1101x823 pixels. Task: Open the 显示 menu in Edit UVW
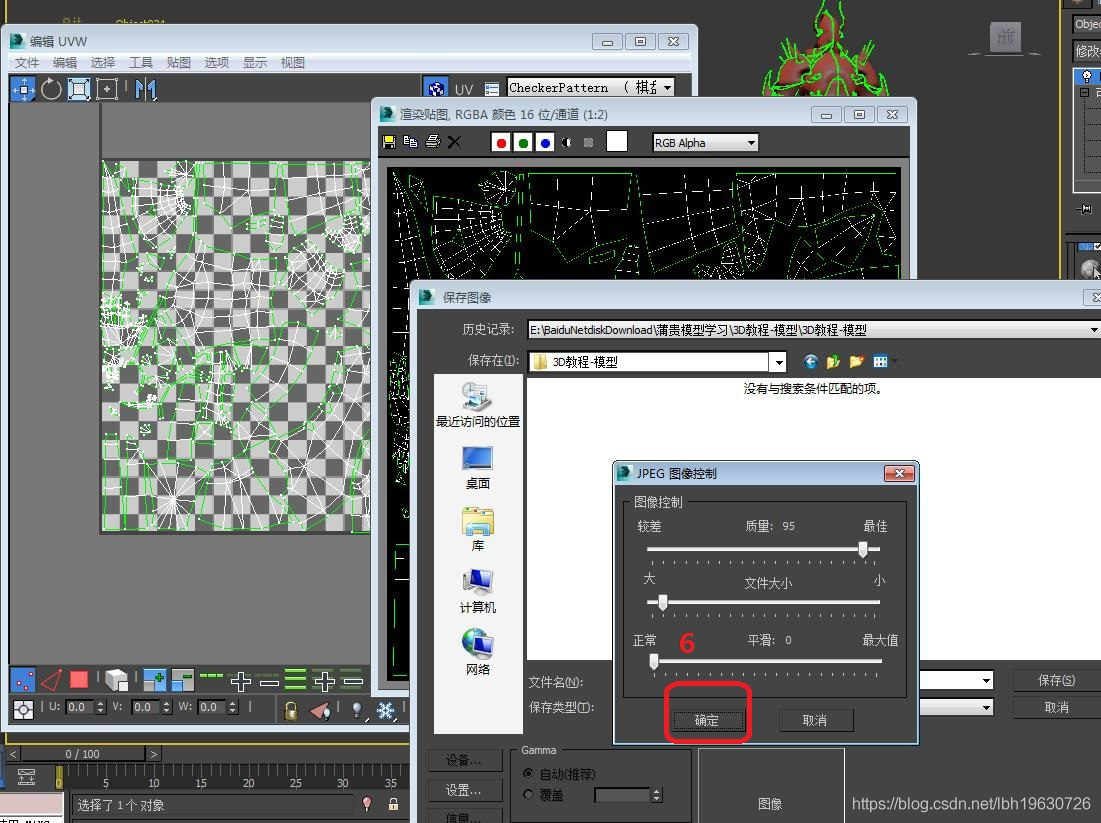254,62
